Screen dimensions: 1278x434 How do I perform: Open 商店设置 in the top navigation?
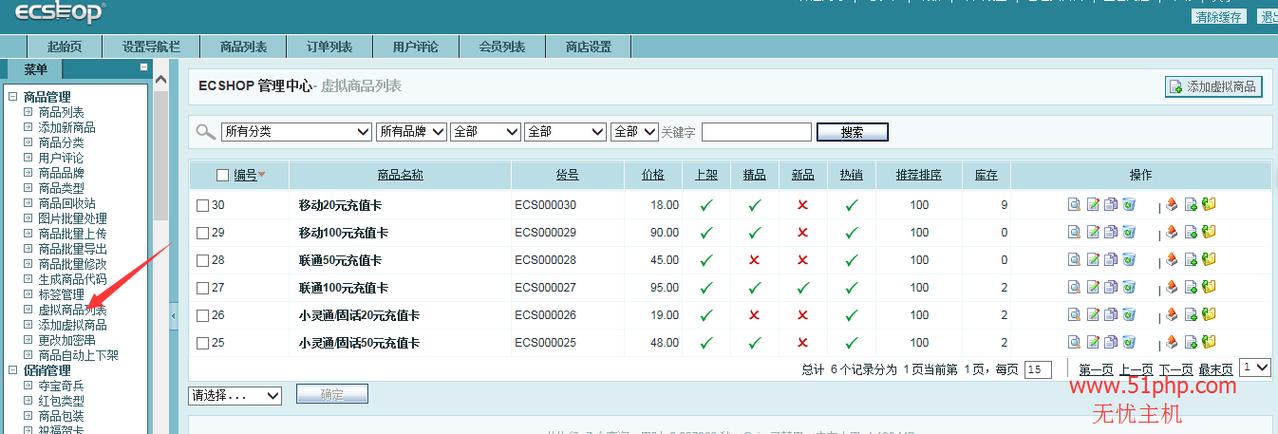pos(588,46)
